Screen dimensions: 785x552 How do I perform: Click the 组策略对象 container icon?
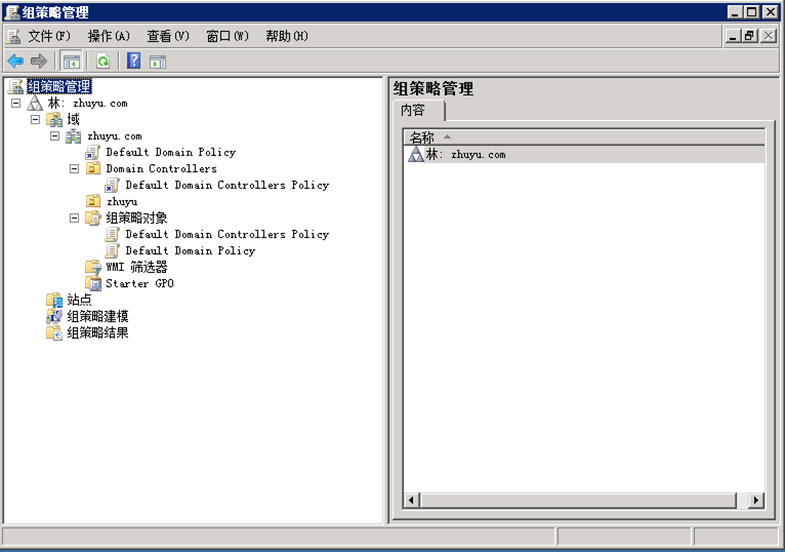coord(93,218)
